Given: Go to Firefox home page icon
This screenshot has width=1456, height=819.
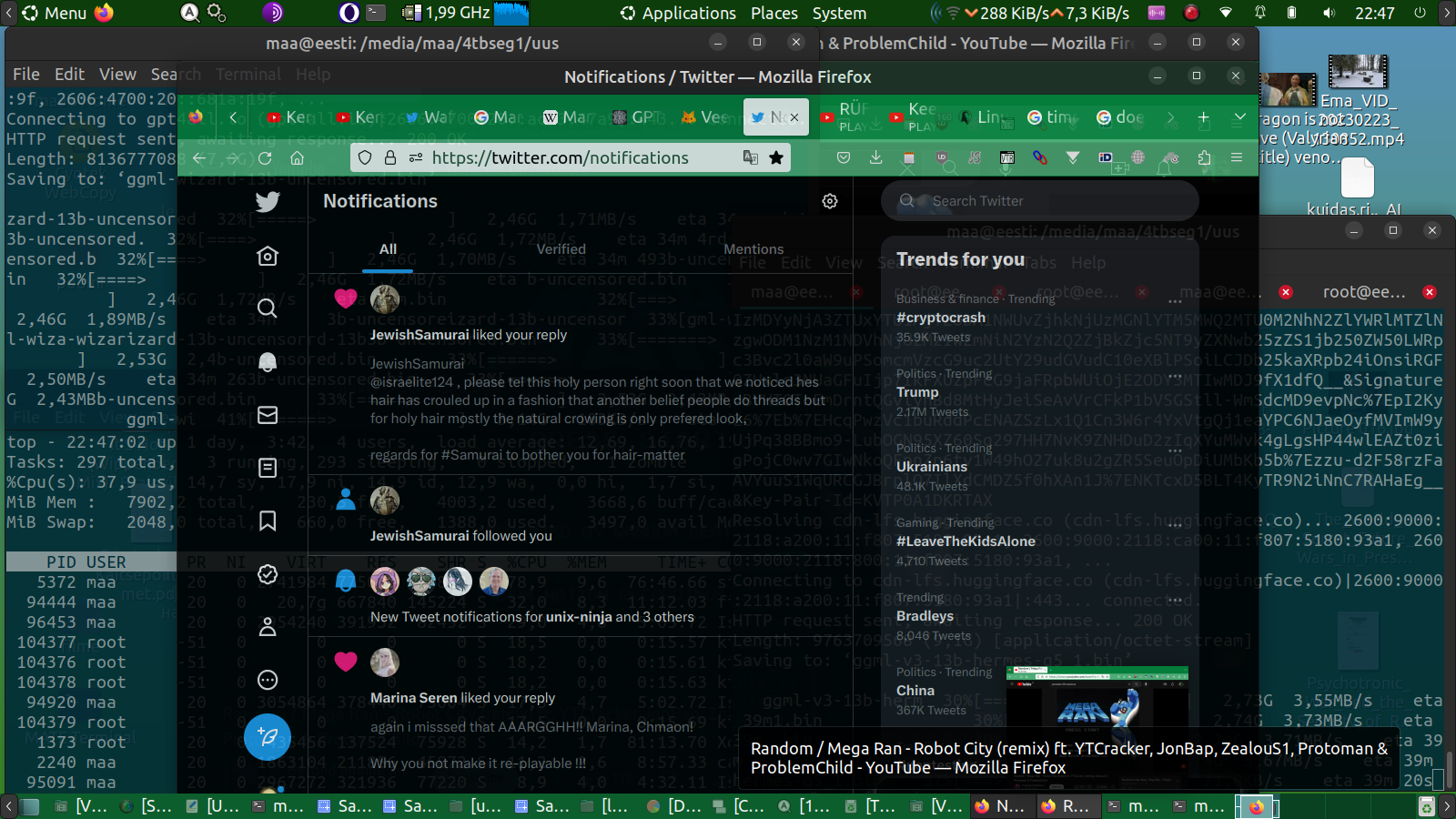Looking at the screenshot, I should pos(297,158).
